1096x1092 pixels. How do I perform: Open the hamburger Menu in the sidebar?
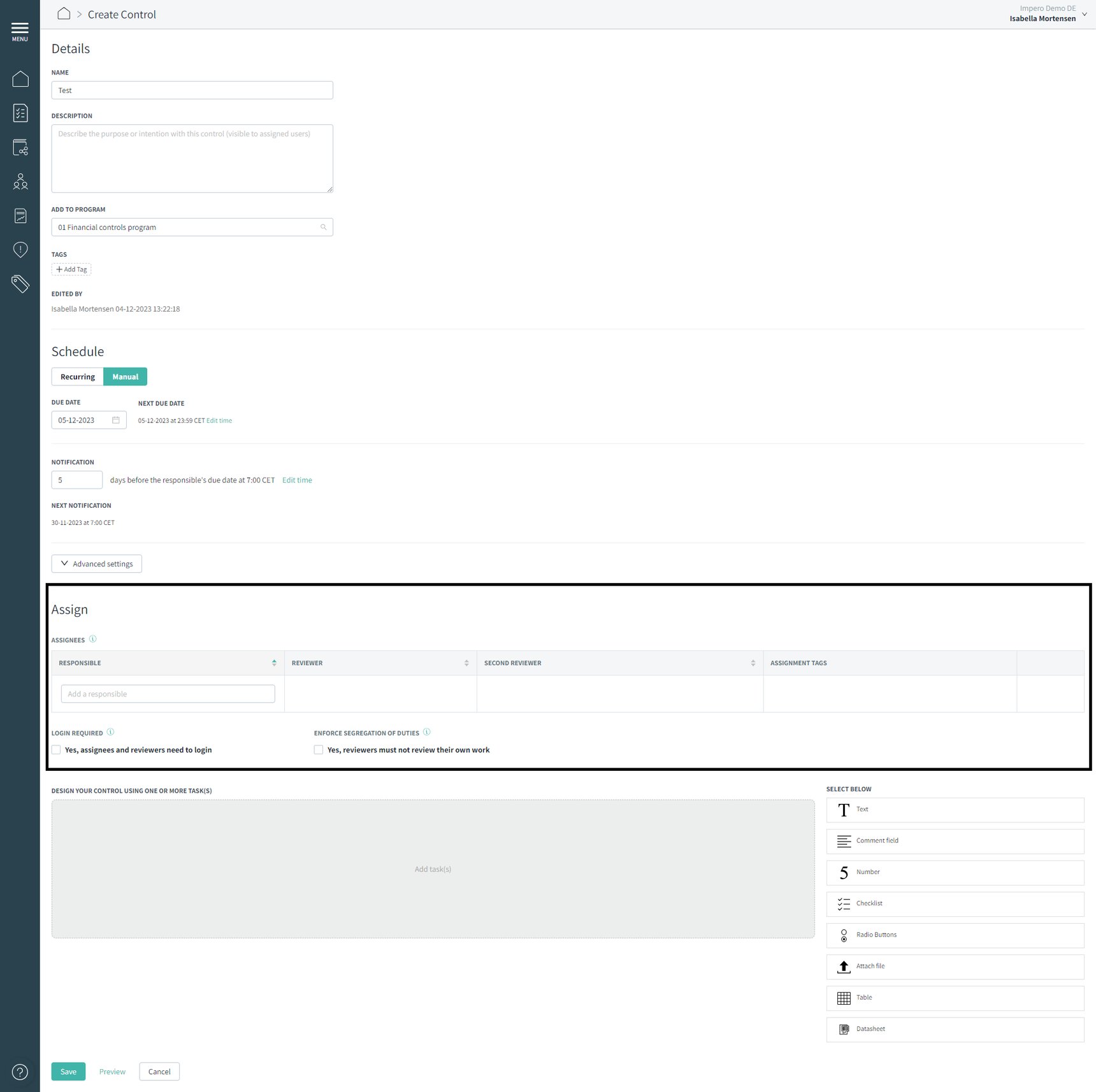coord(20,31)
